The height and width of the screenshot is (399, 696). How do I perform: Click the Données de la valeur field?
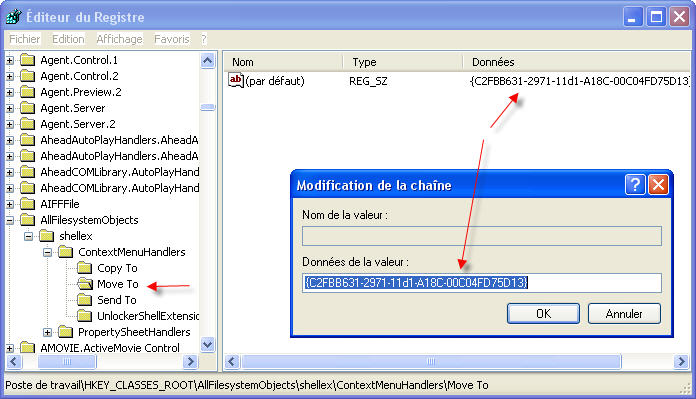[482, 283]
